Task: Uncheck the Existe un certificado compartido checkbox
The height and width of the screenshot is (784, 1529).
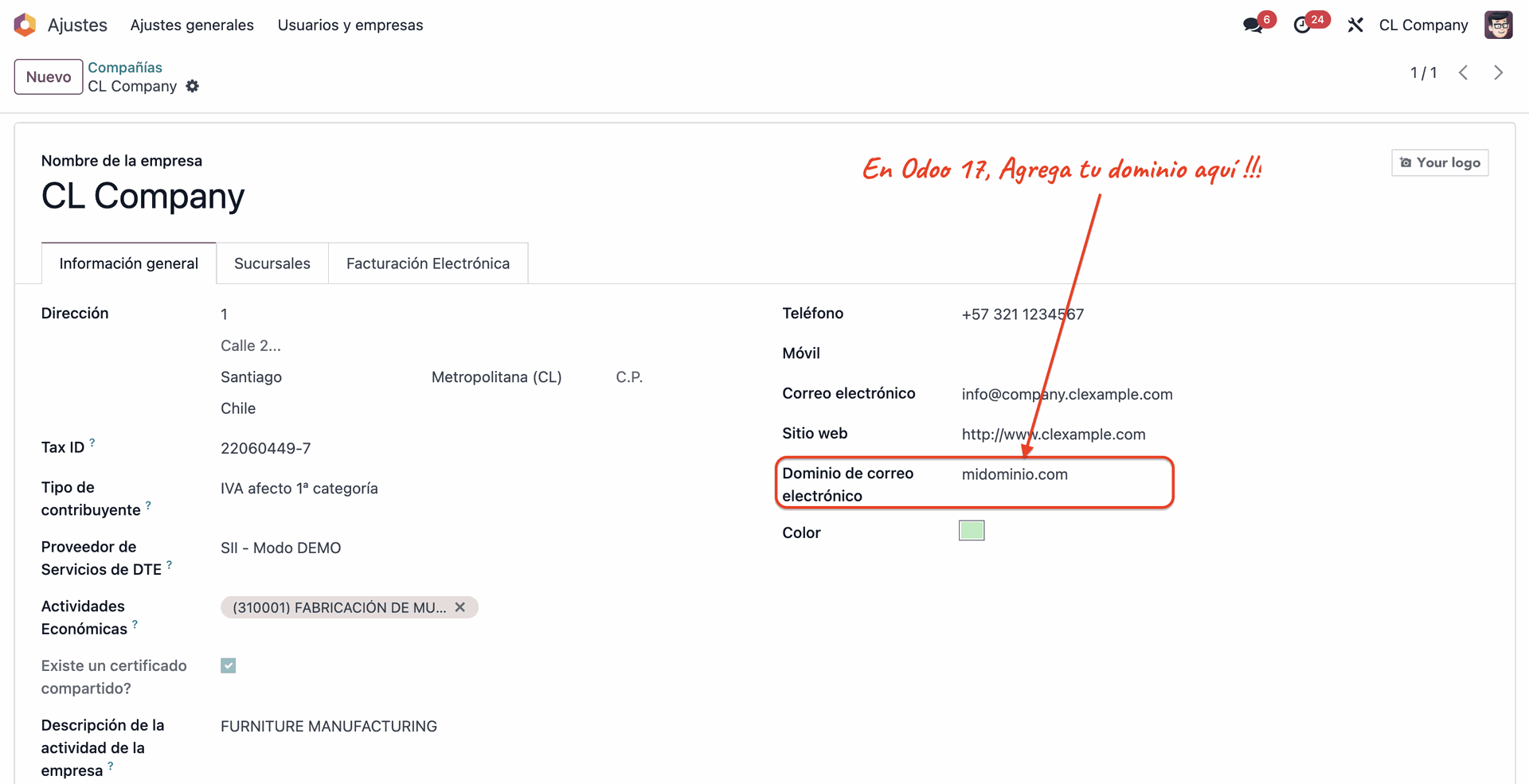Action: (x=229, y=665)
